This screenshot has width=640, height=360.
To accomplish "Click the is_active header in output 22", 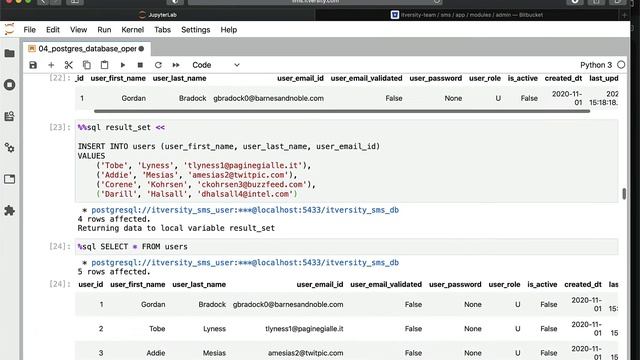I will [522, 78].
